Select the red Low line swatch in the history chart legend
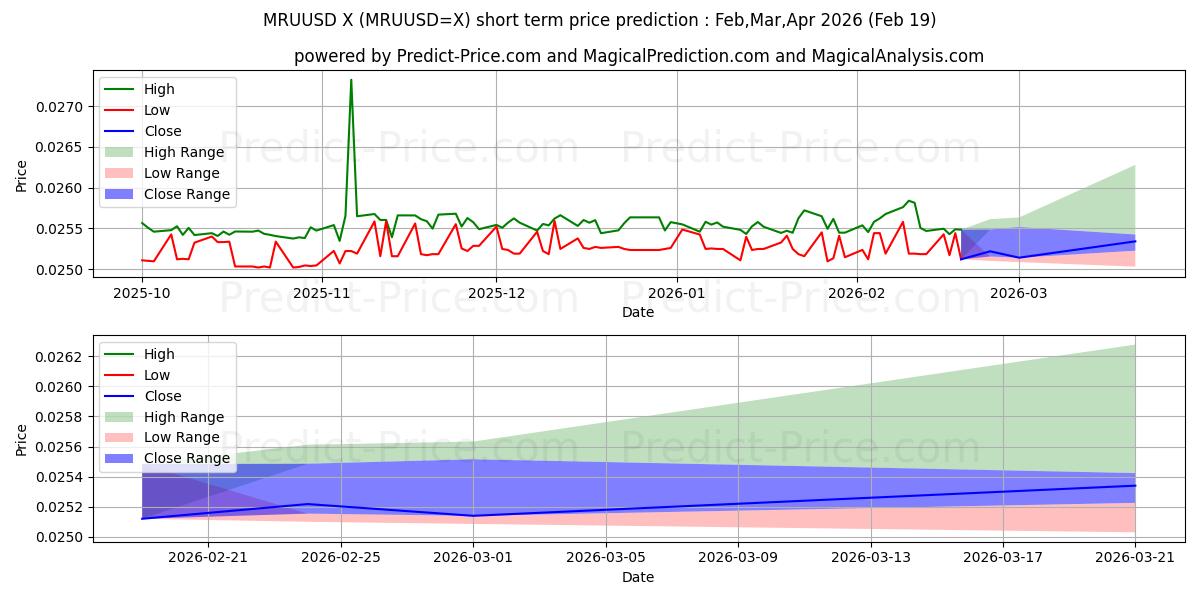This screenshot has width=1200, height=600. point(121,110)
